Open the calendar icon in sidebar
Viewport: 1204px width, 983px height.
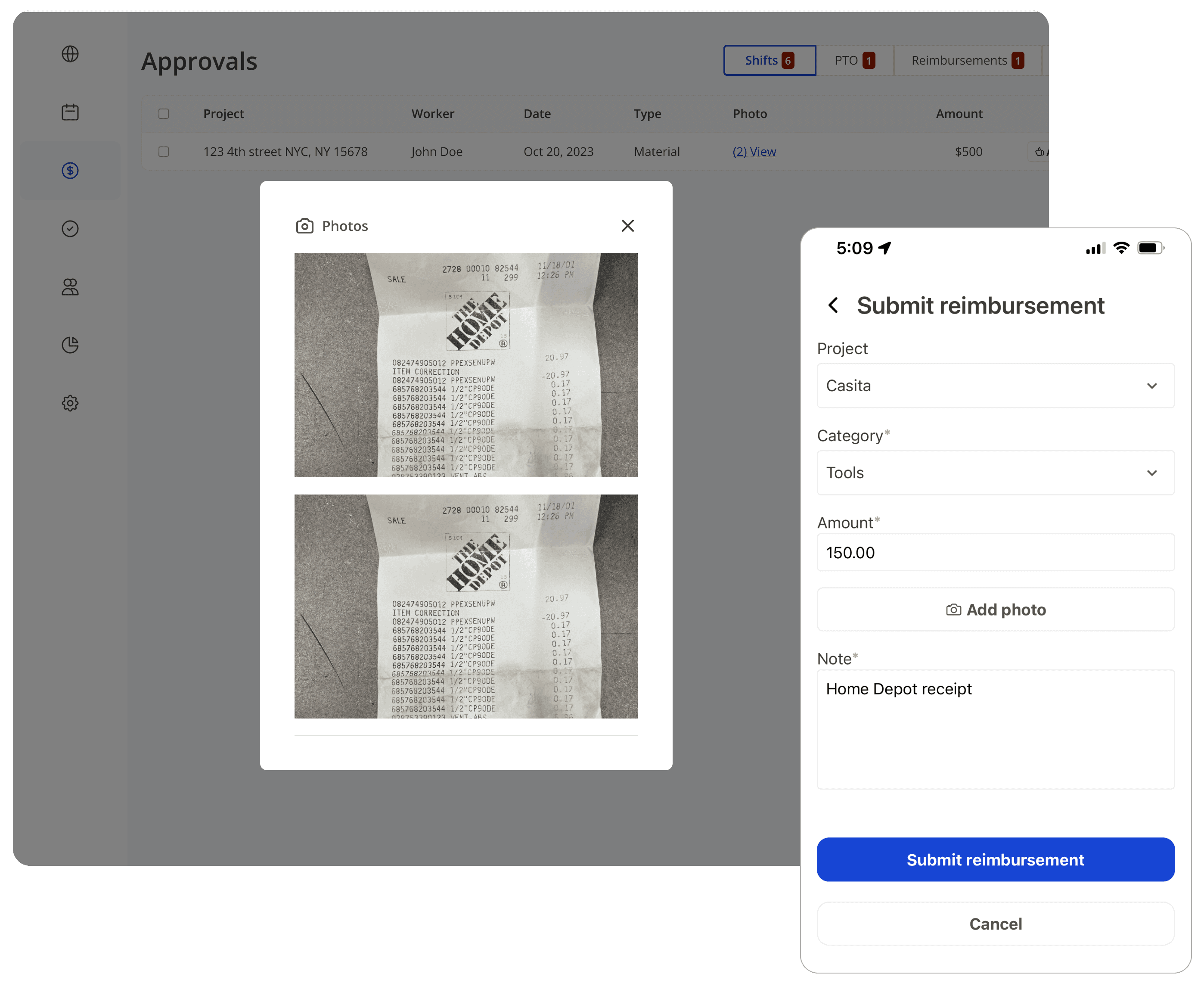point(70,112)
